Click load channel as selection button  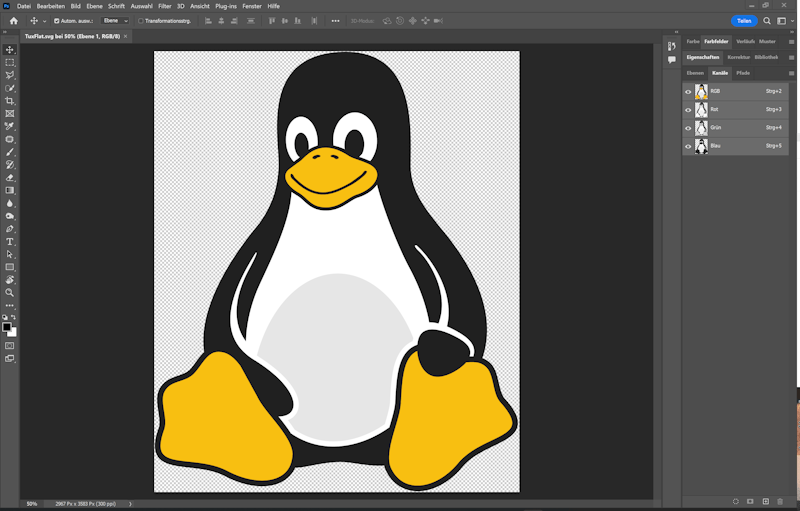coord(736,502)
